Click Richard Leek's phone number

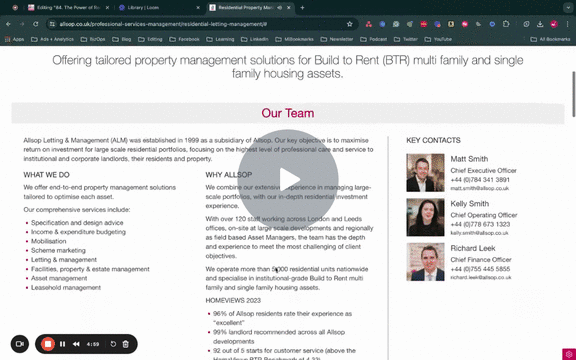(x=480, y=269)
